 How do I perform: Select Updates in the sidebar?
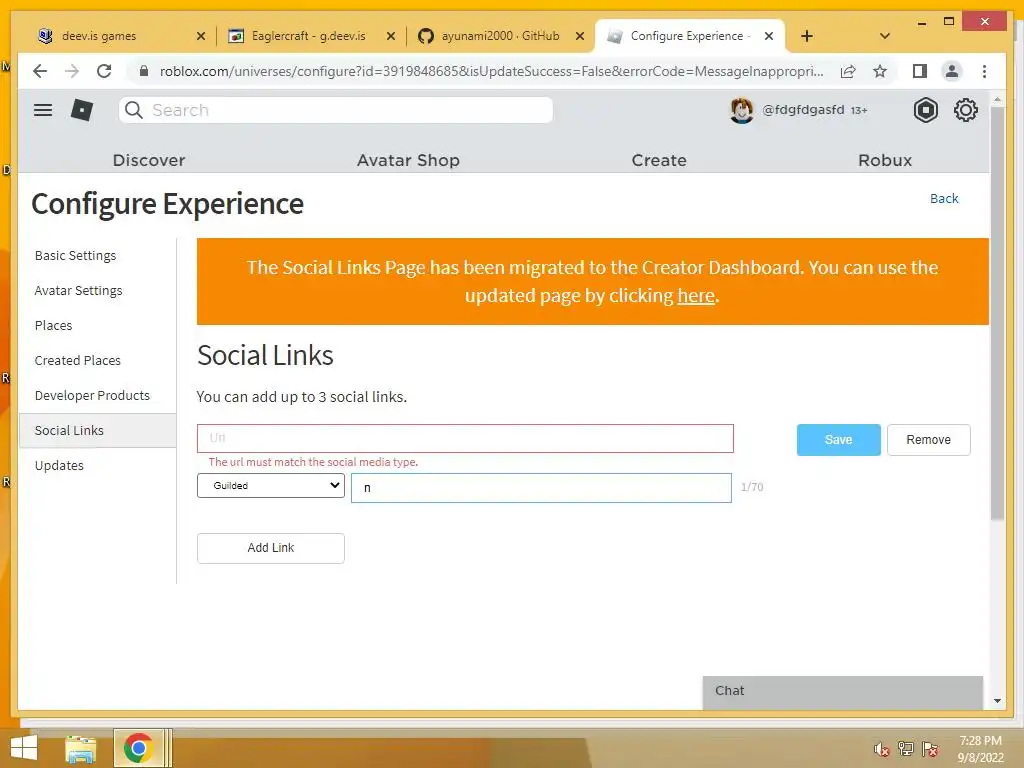[x=59, y=466]
